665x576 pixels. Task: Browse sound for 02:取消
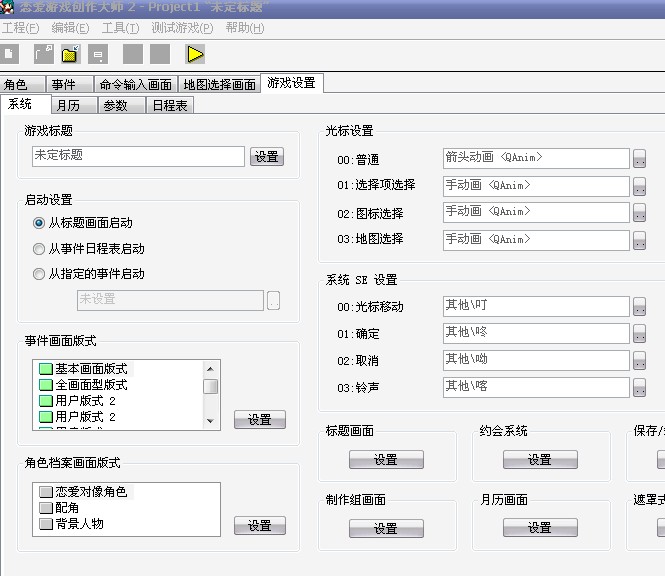[x=640, y=361]
